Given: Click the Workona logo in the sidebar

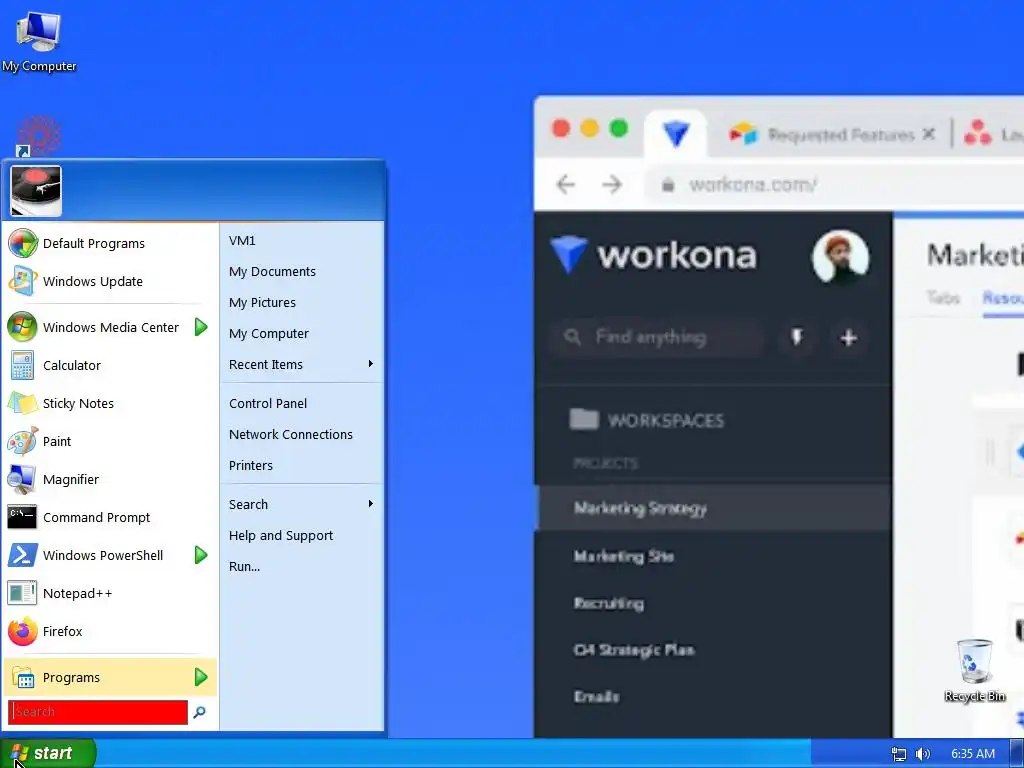Looking at the screenshot, I should (653, 255).
